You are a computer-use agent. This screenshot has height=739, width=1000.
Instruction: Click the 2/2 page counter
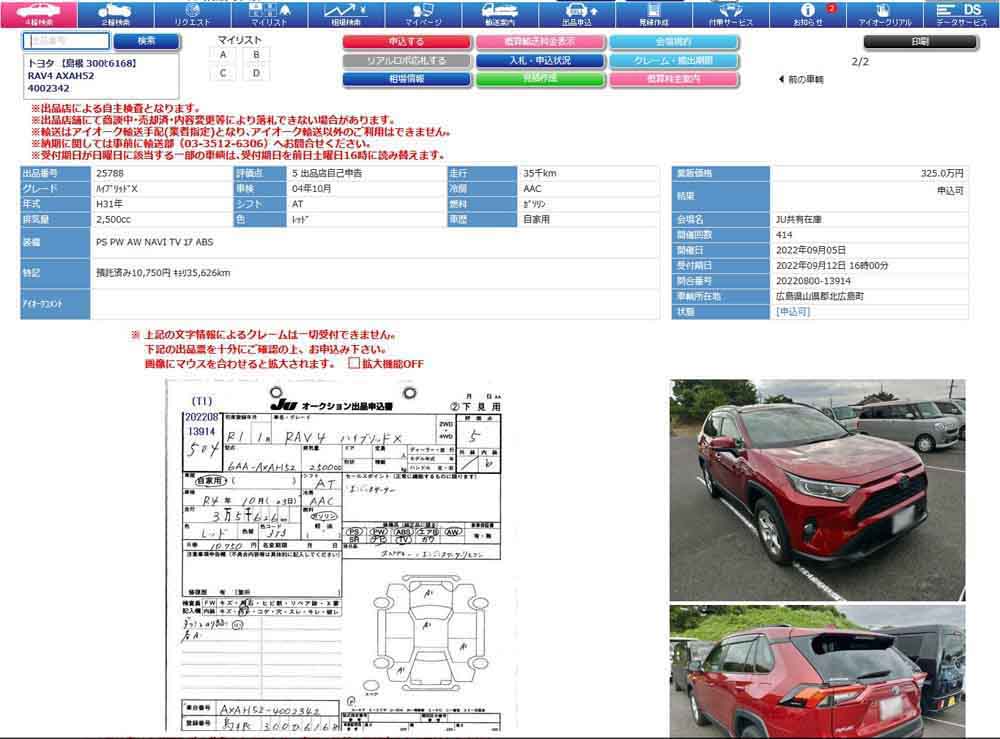[860, 62]
